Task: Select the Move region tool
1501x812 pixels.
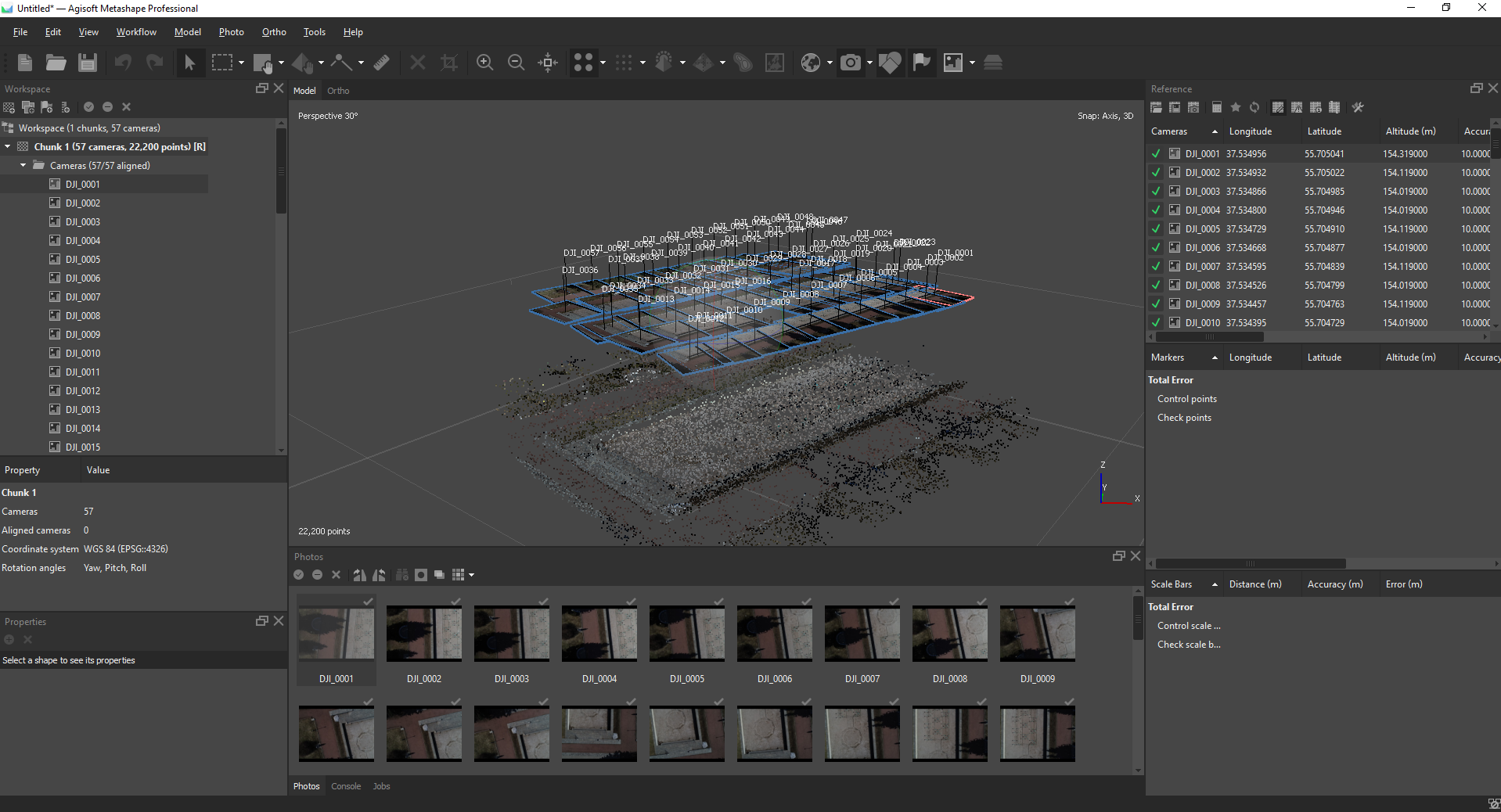Action: point(263,63)
